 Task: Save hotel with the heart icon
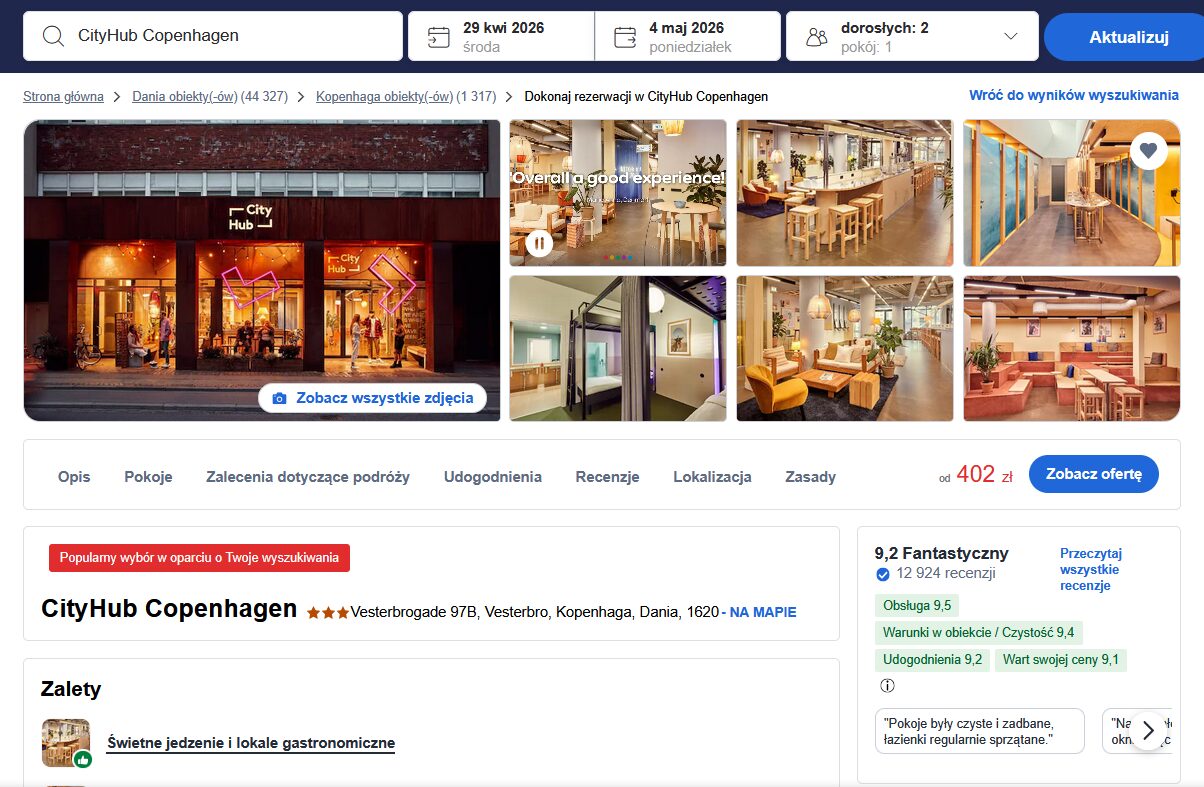click(1148, 151)
